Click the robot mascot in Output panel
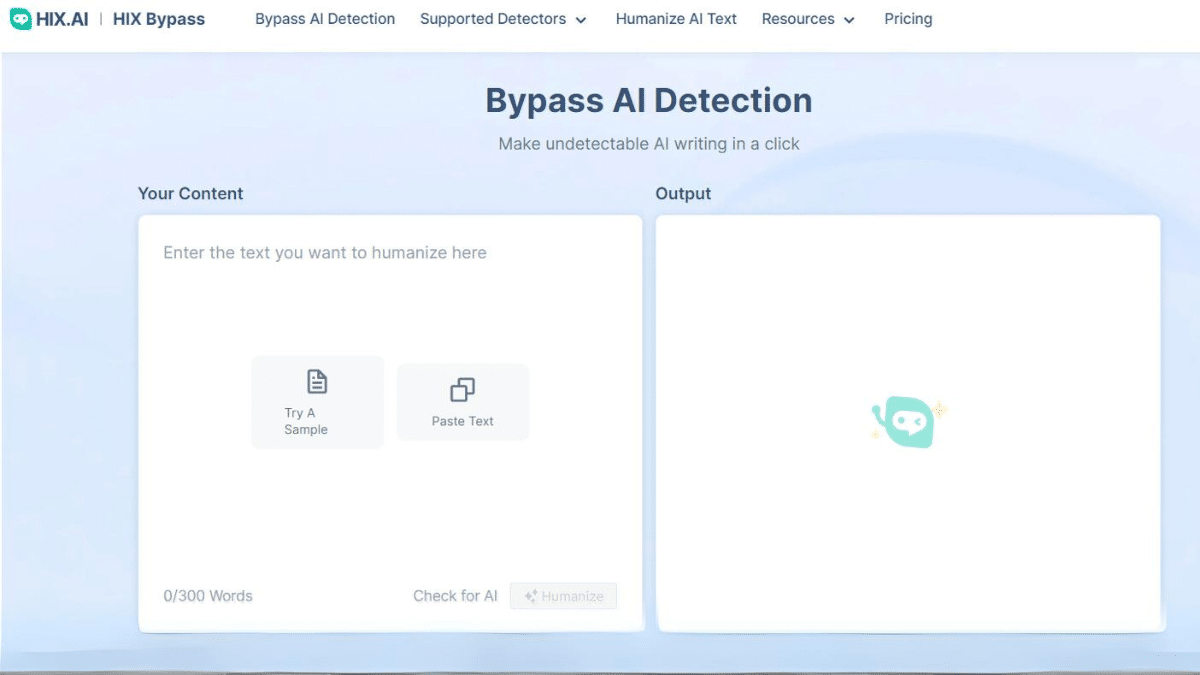1200x675 pixels. pos(907,421)
